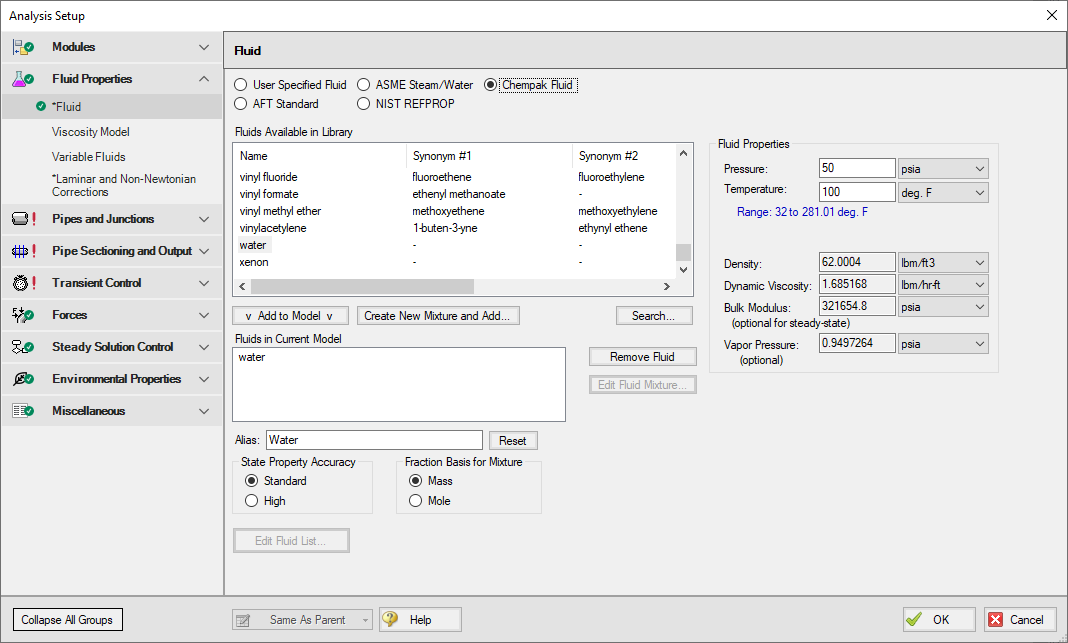
Task: Click Create New Mixture and Add button
Action: 437,316
